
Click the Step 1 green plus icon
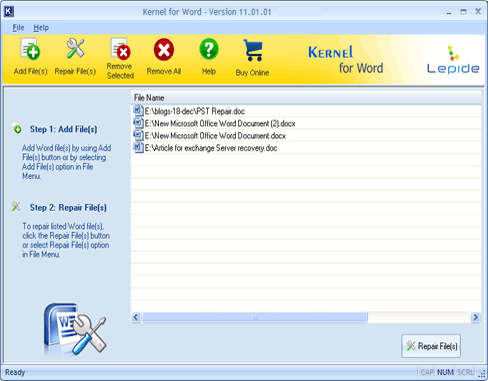pyautogui.click(x=17, y=129)
